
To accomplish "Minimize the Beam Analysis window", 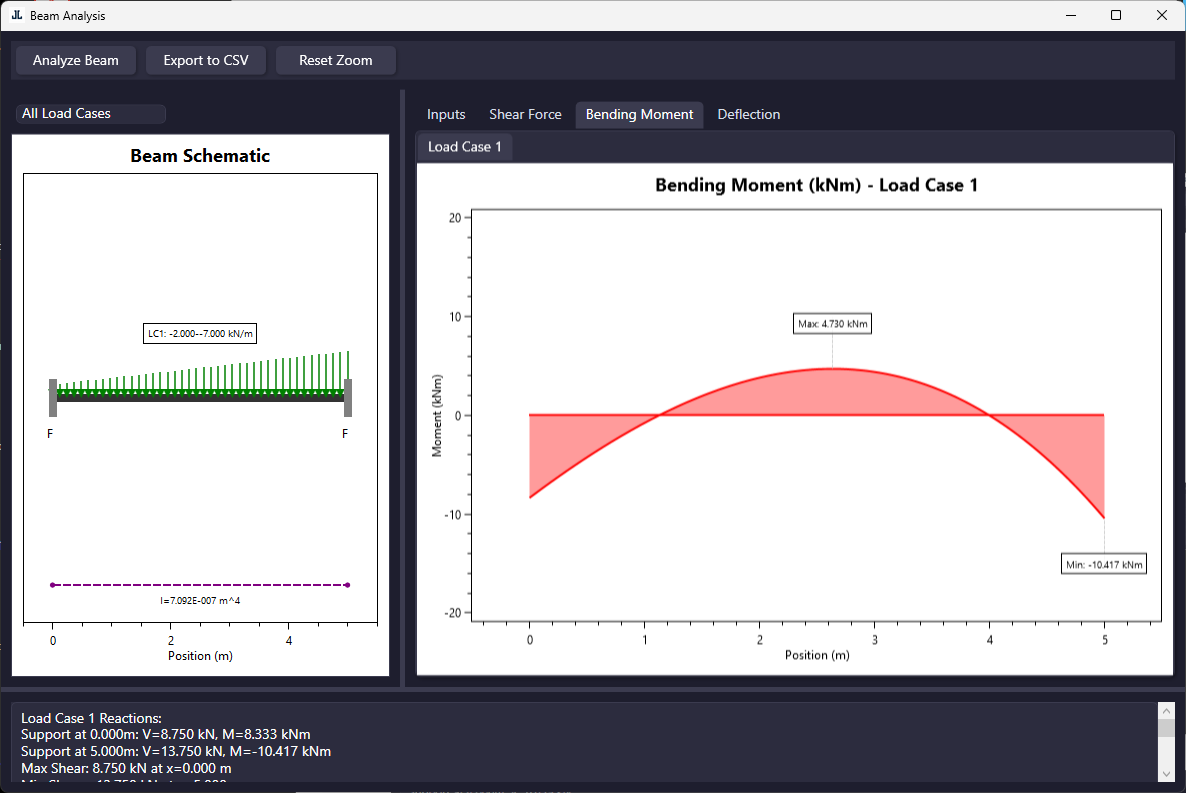I will click(1071, 16).
